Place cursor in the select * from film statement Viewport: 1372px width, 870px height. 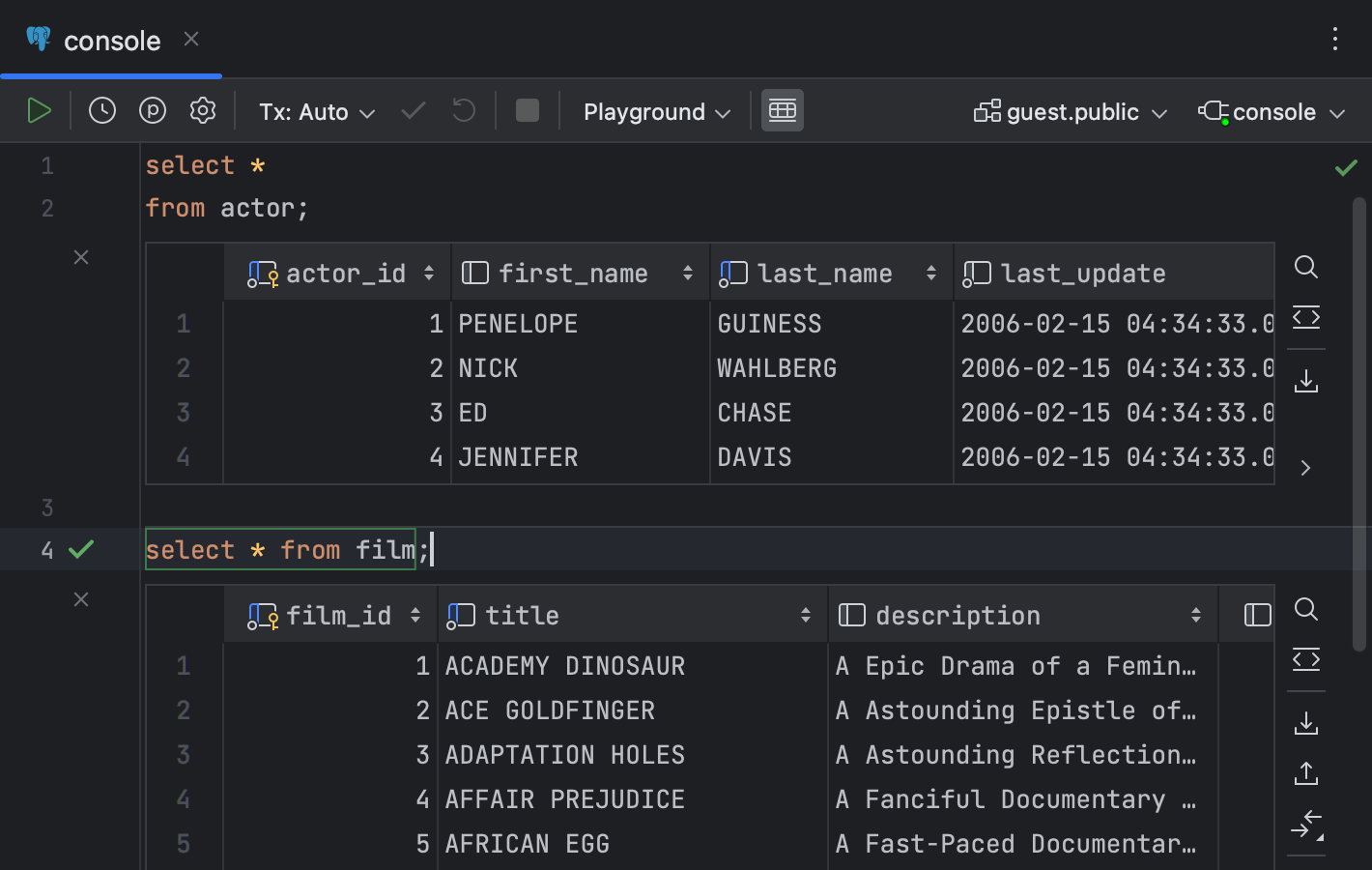coord(290,549)
